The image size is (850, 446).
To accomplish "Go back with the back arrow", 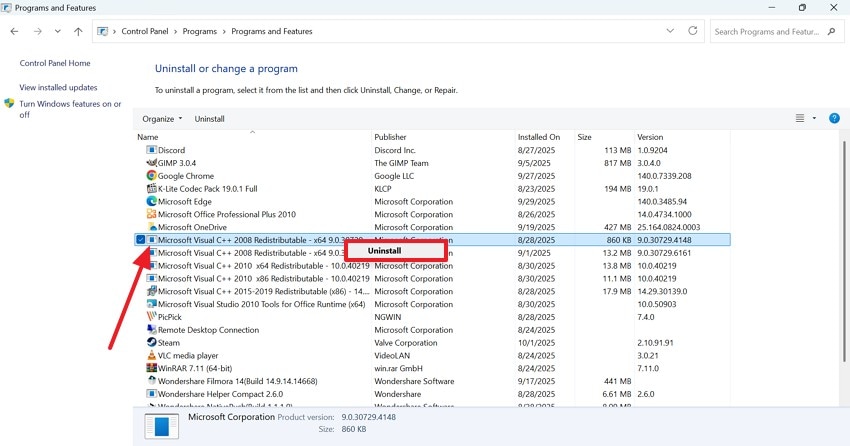I will tap(14, 31).
